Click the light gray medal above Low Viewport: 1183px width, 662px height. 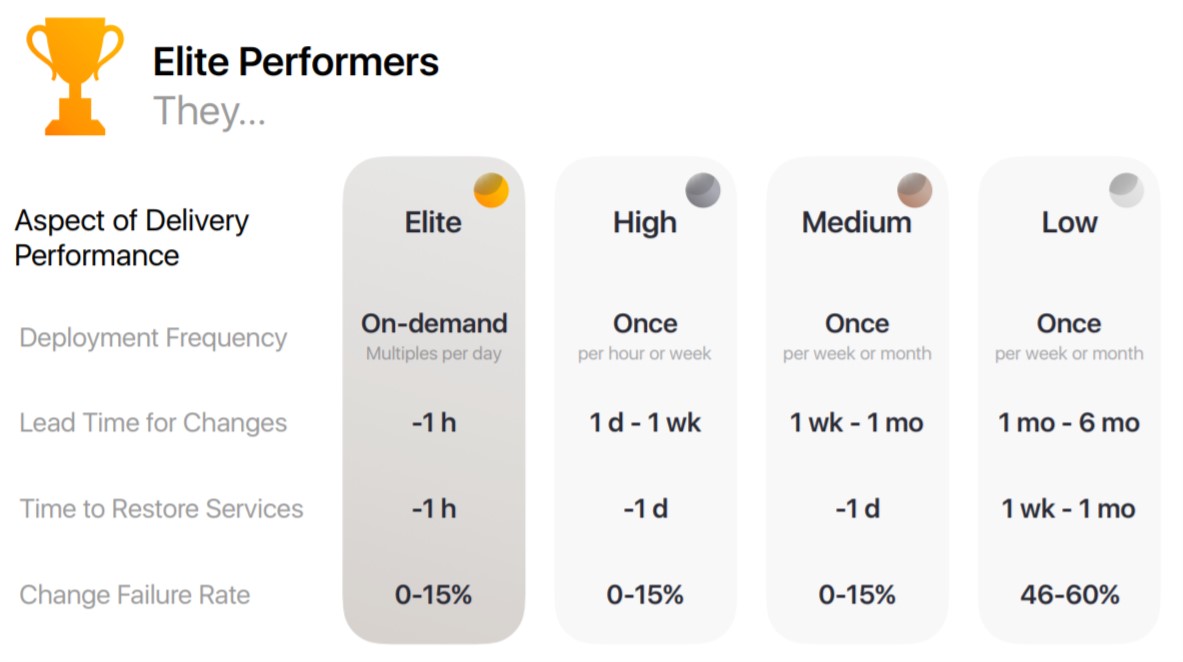[x=1126, y=190]
